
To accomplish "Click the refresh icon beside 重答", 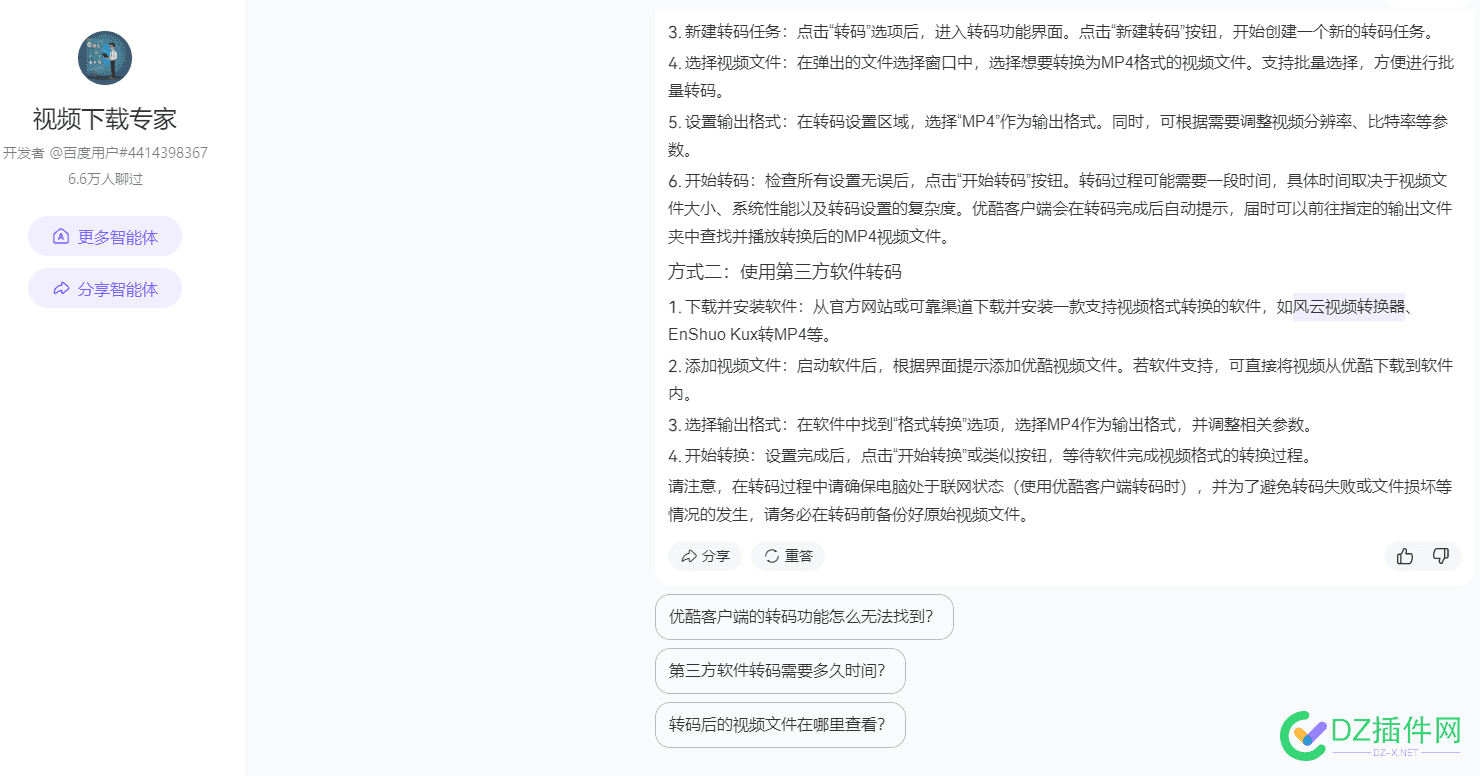I will 772,556.
